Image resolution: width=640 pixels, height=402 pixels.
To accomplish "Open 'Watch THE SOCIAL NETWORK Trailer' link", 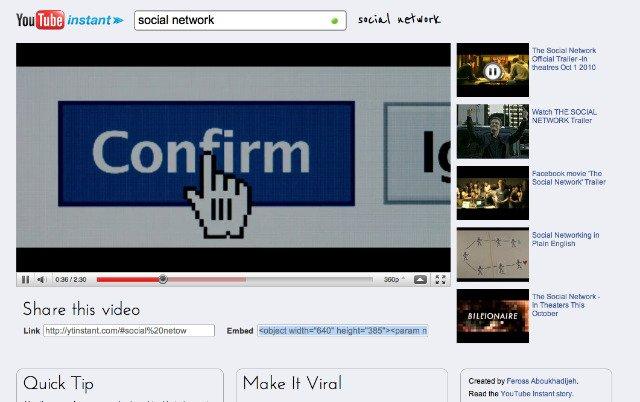I will tap(564, 116).
